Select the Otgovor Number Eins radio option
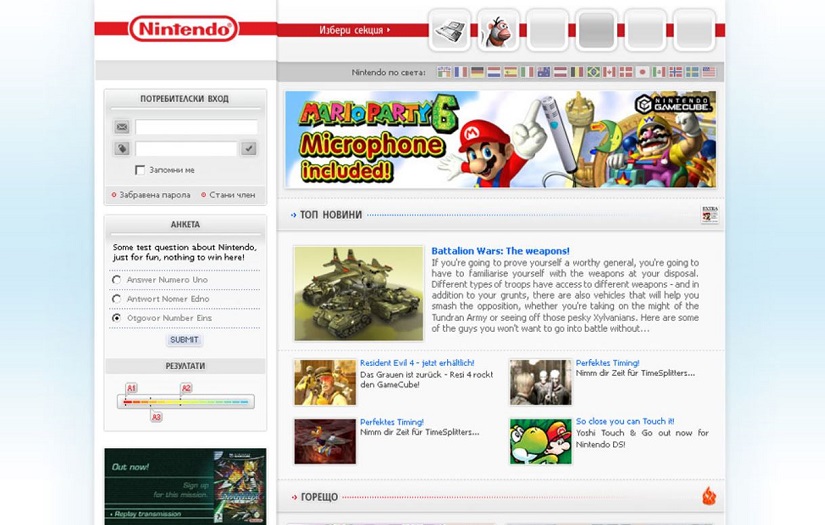 pyautogui.click(x=116, y=318)
